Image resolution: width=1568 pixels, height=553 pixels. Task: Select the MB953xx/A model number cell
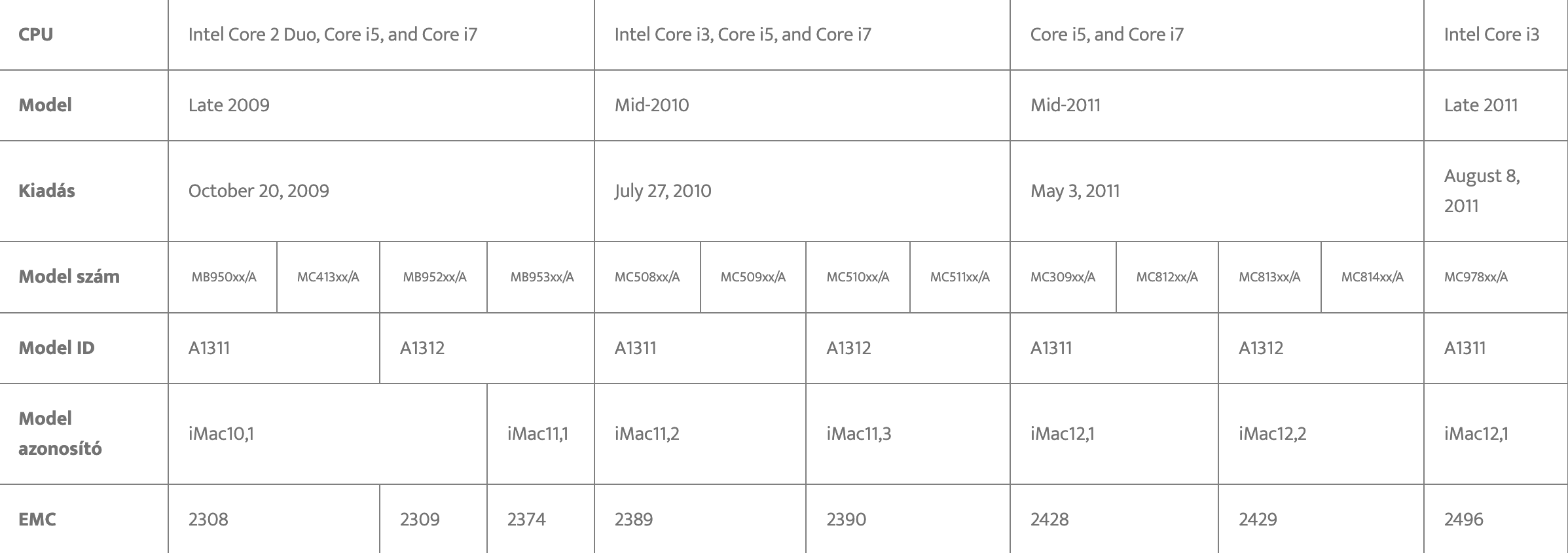pyautogui.click(x=541, y=277)
